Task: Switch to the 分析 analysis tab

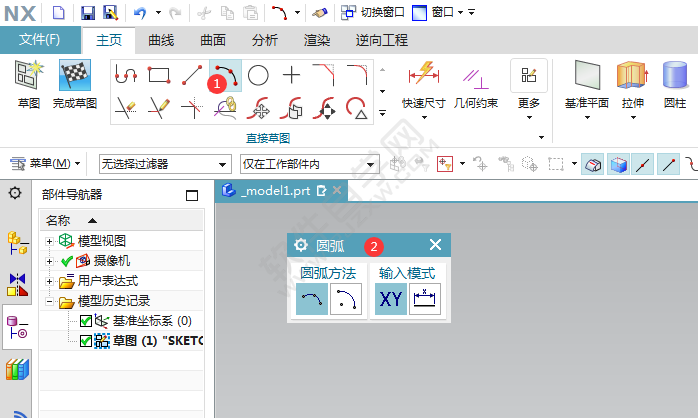Action: coord(265,40)
